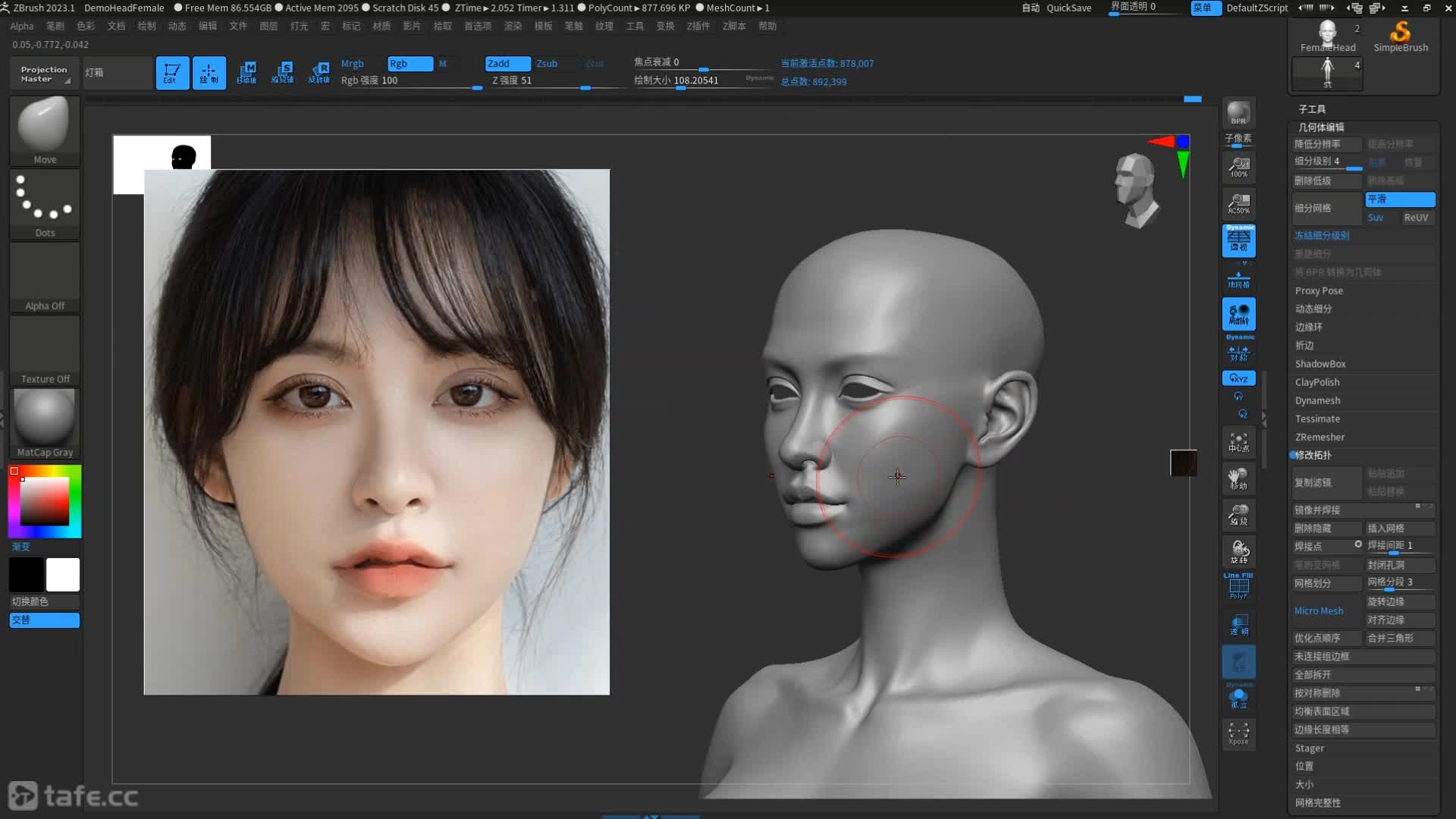This screenshot has height=819, width=1456.
Task: Select the FemaleHead tool thumbnail
Action: 1327,36
